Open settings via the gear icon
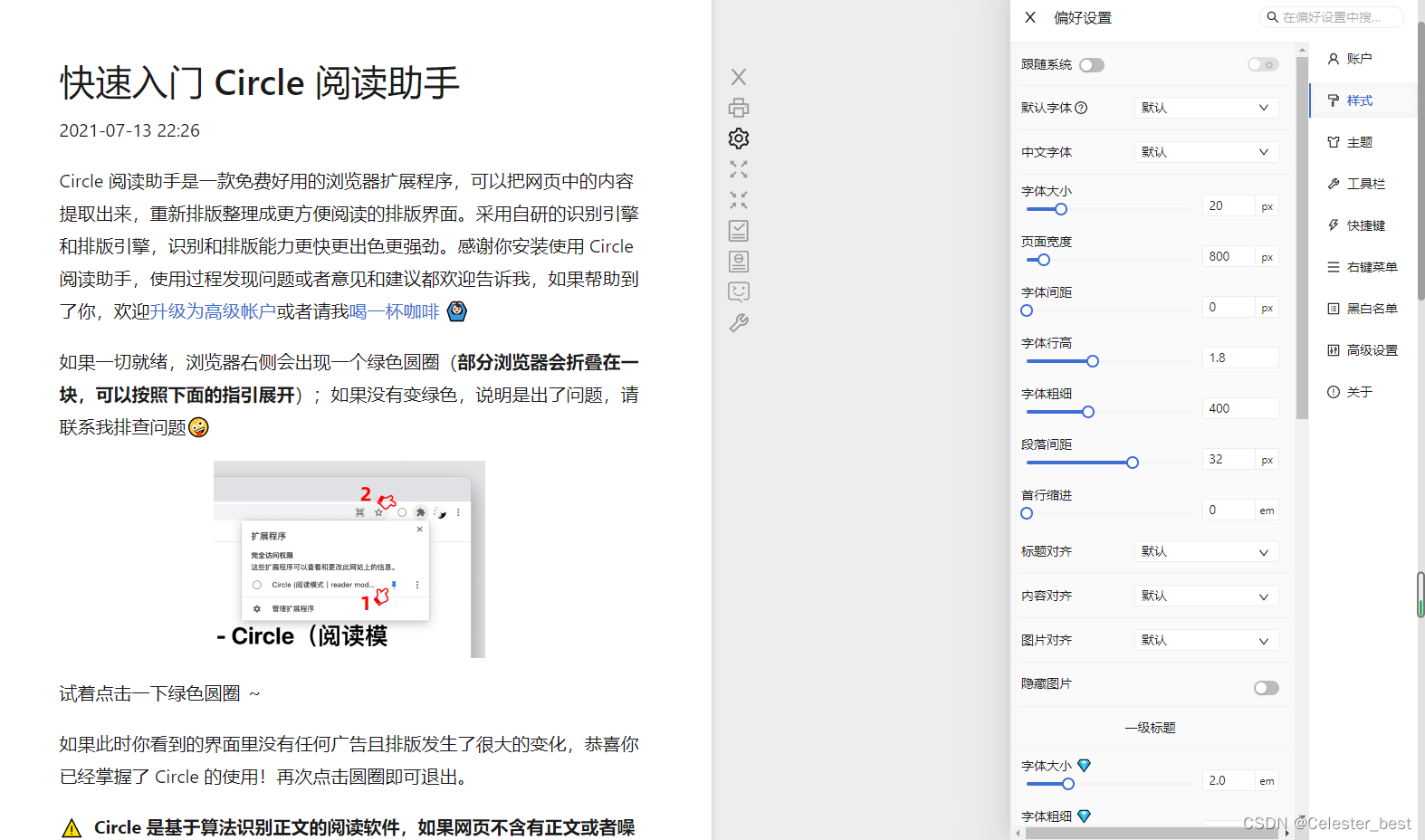 739,138
